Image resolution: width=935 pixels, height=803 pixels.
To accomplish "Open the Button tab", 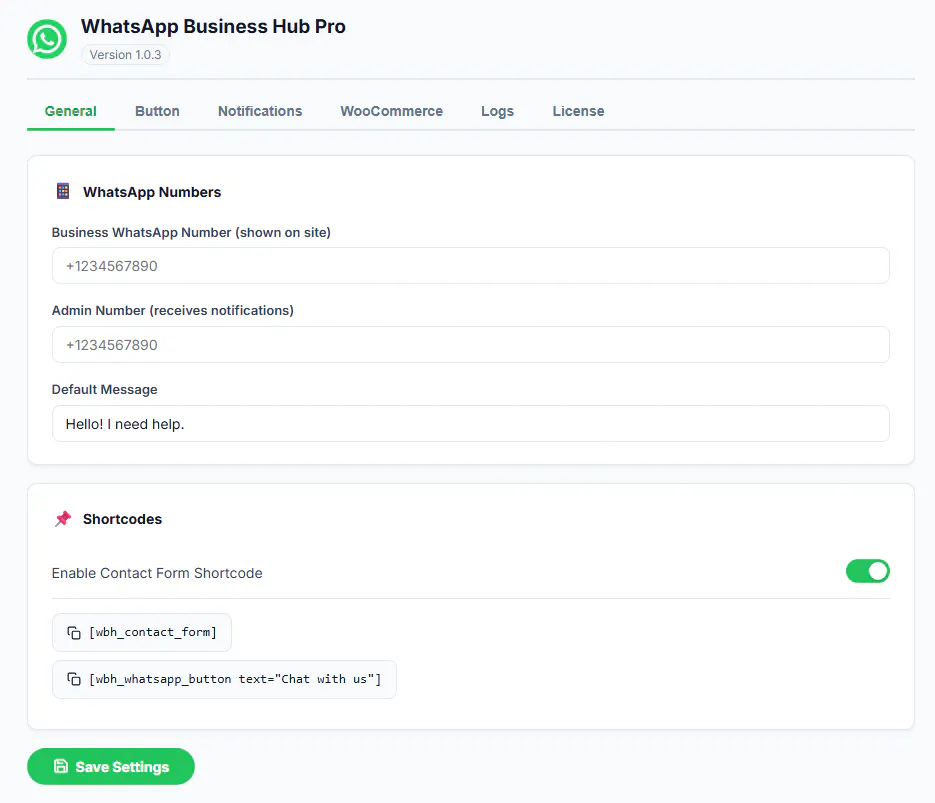I will (157, 111).
